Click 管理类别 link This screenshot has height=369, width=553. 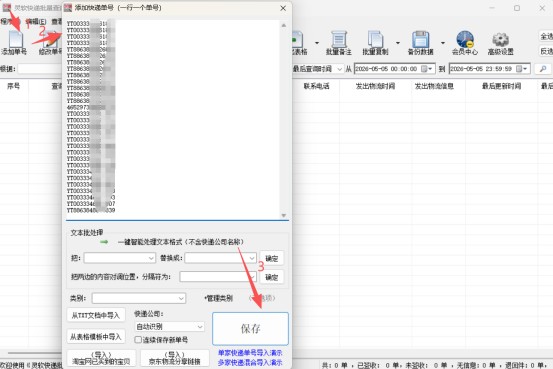coord(219,298)
